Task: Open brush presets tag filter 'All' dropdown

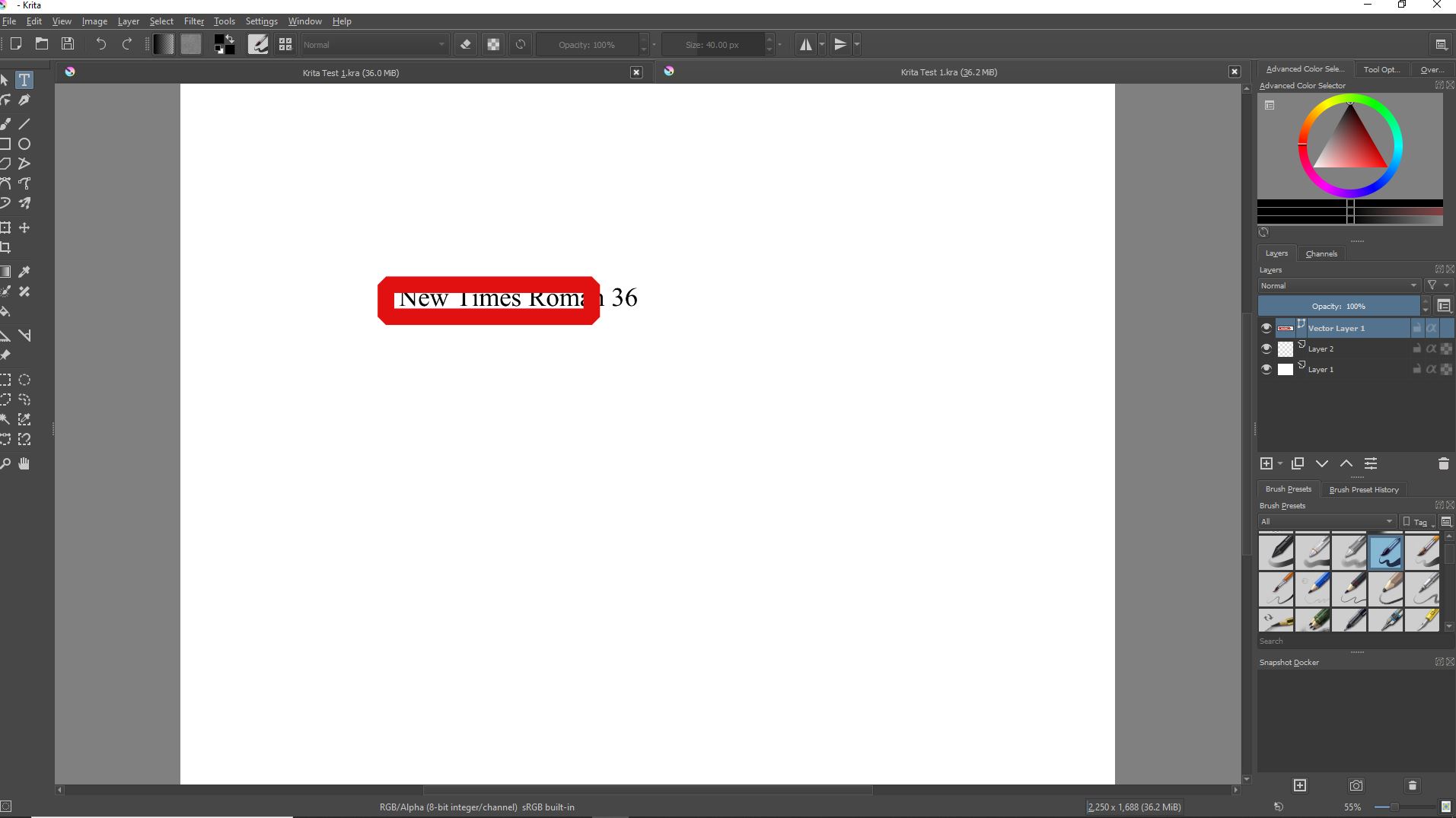Action: [x=1327, y=522]
